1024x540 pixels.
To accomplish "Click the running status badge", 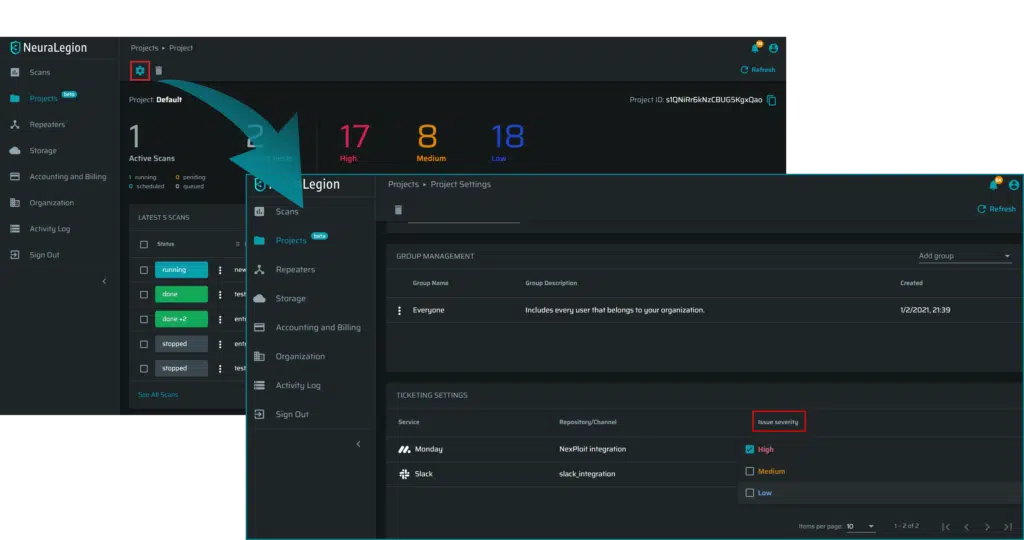I will point(182,270).
